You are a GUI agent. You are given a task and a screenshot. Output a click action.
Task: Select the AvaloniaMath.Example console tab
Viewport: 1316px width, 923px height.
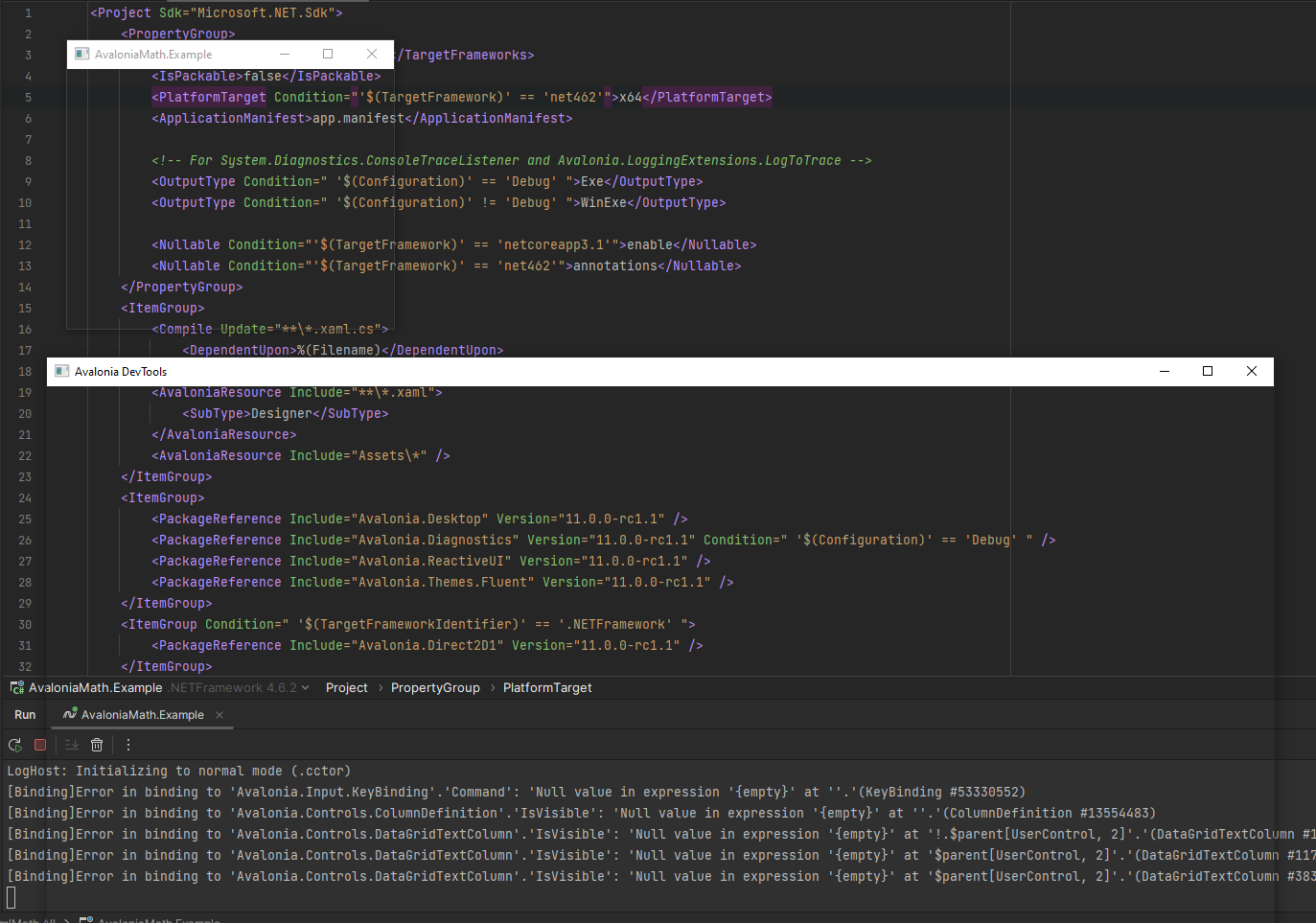tap(141, 714)
